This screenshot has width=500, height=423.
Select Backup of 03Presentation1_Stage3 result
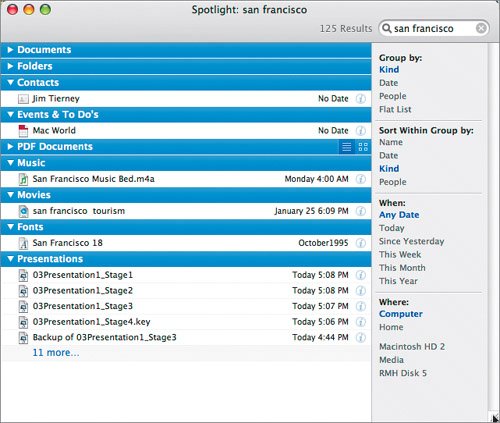click(x=185, y=338)
